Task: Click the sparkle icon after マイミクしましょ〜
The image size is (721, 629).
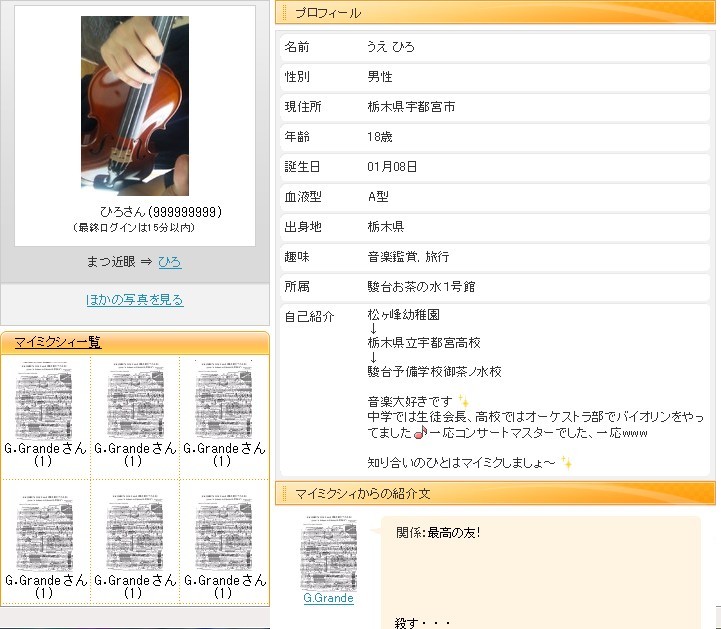Action: [566, 463]
